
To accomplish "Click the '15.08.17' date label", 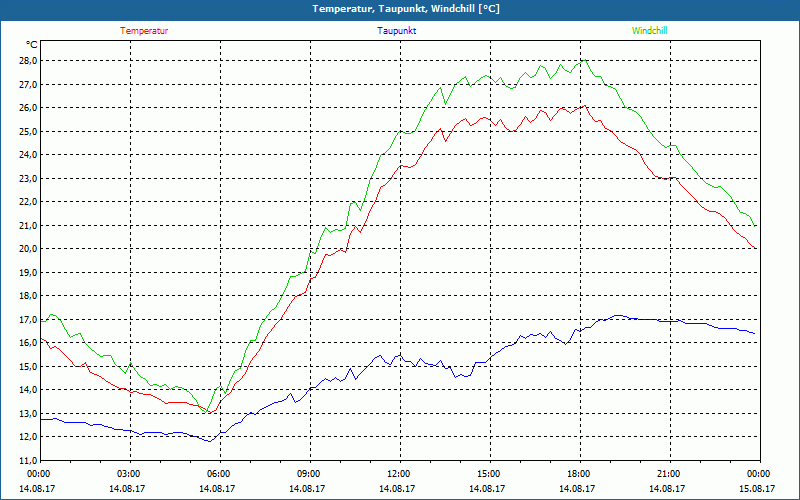I will pos(757,488).
